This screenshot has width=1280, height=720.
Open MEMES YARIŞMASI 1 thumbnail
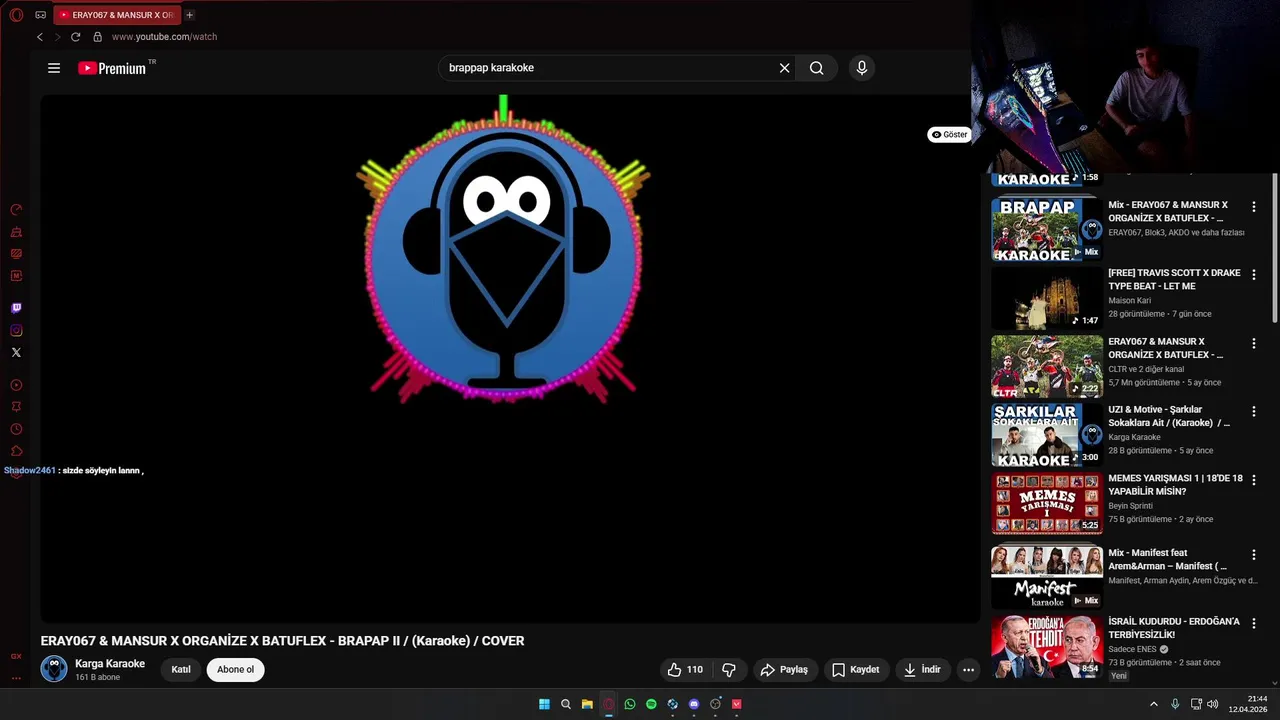(x=1047, y=503)
